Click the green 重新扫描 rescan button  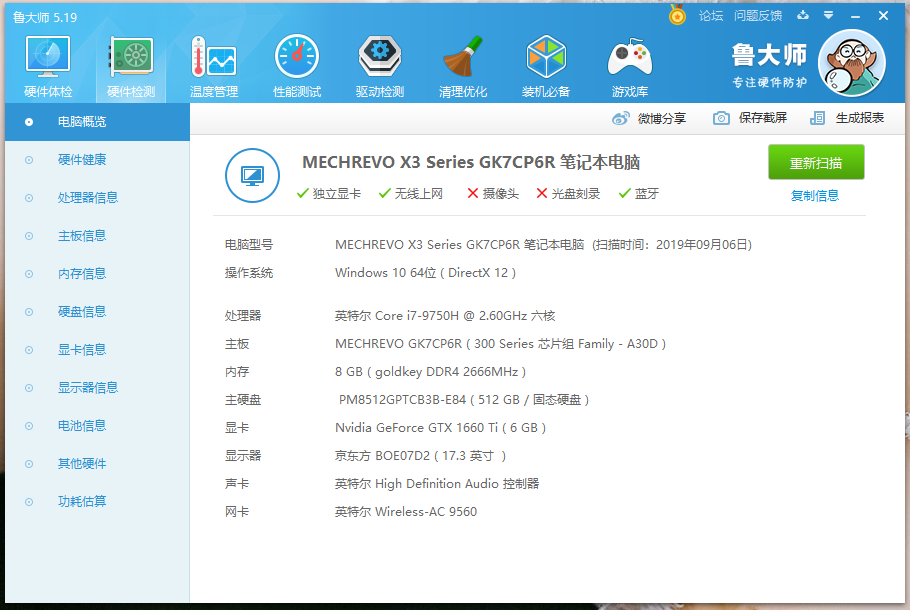coord(816,163)
